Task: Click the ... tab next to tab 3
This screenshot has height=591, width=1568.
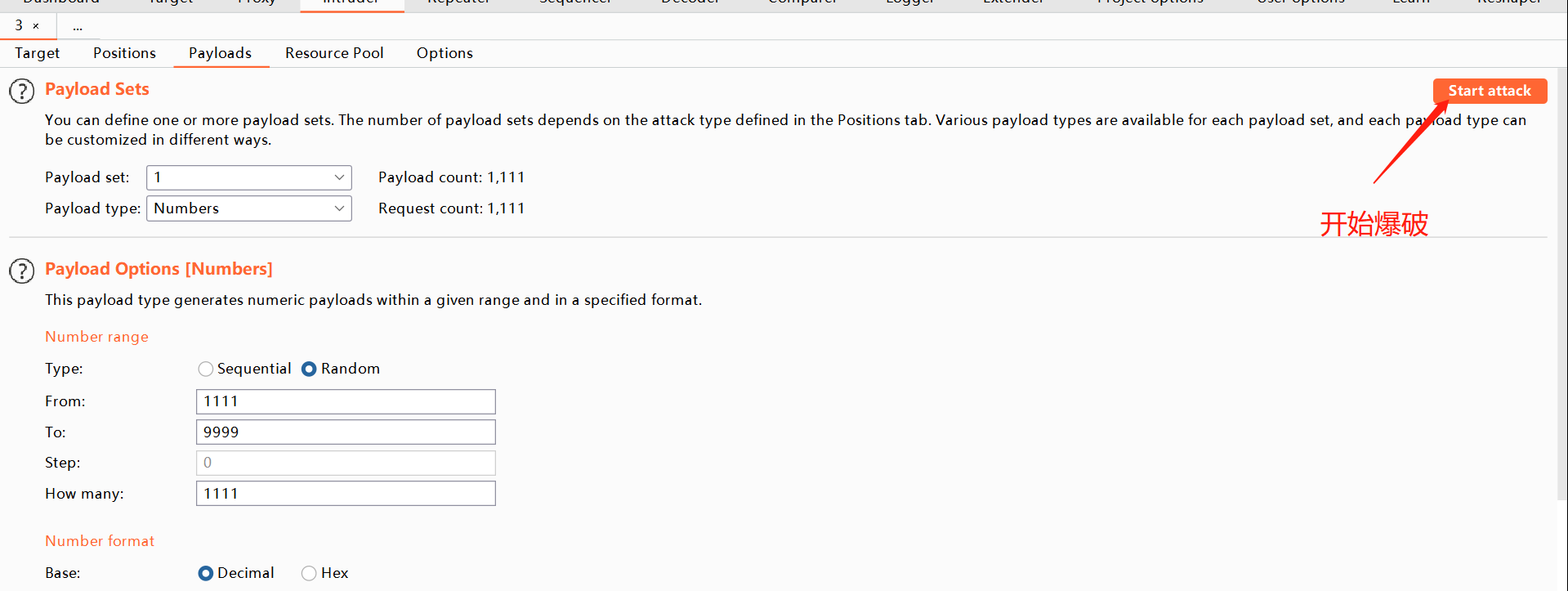Action: point(78,25)
